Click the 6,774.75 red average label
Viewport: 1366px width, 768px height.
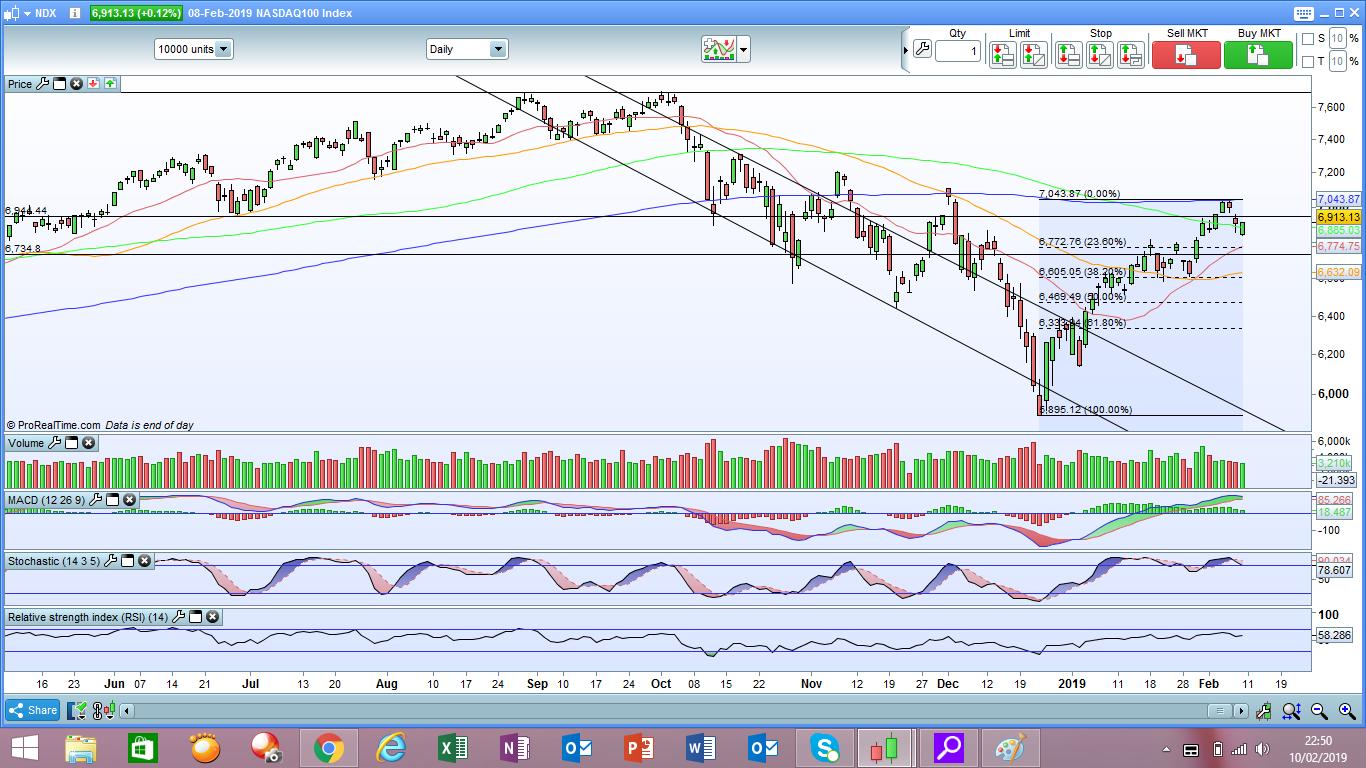[x=1338, y=246]
